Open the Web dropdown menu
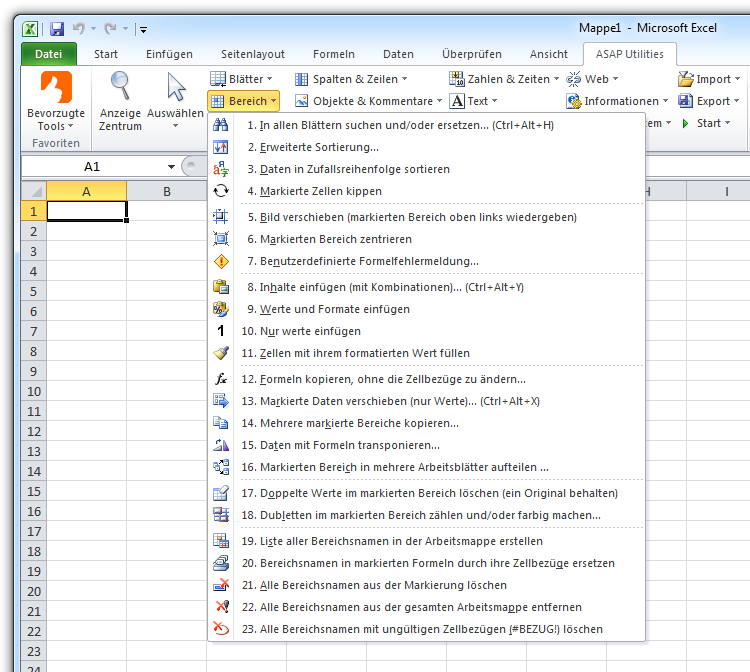 (592, 79)
